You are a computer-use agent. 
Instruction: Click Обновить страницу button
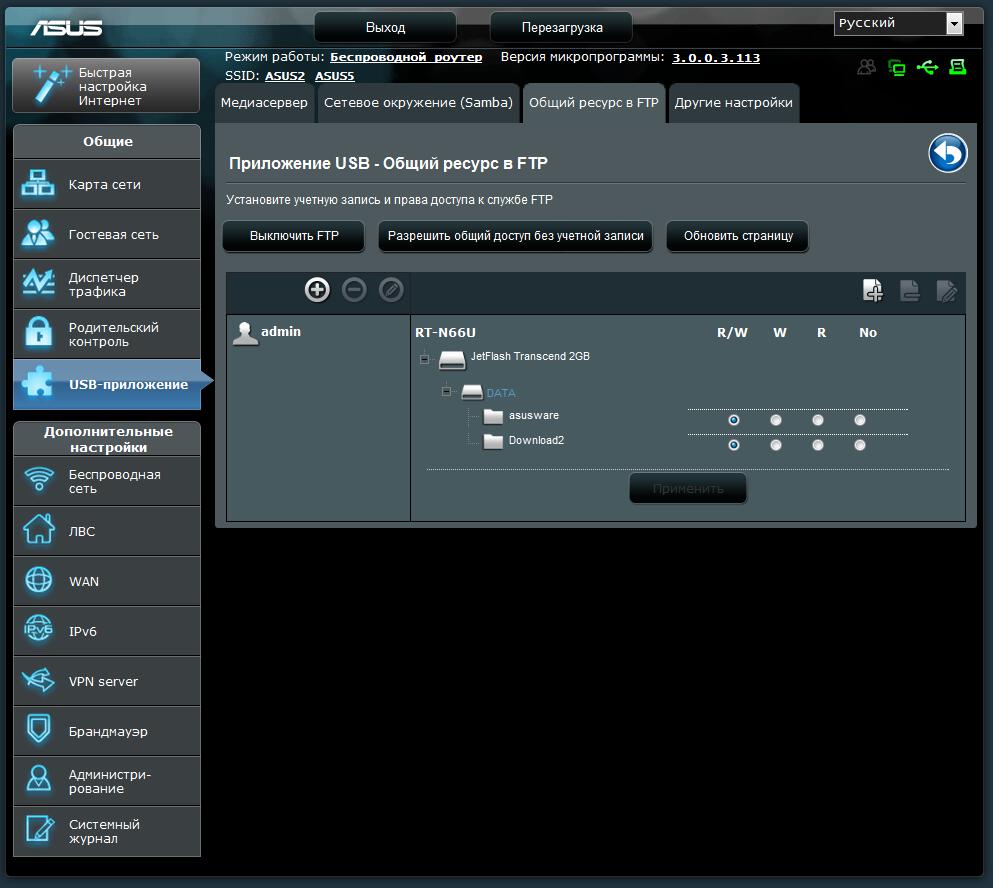tap(738, 236)
